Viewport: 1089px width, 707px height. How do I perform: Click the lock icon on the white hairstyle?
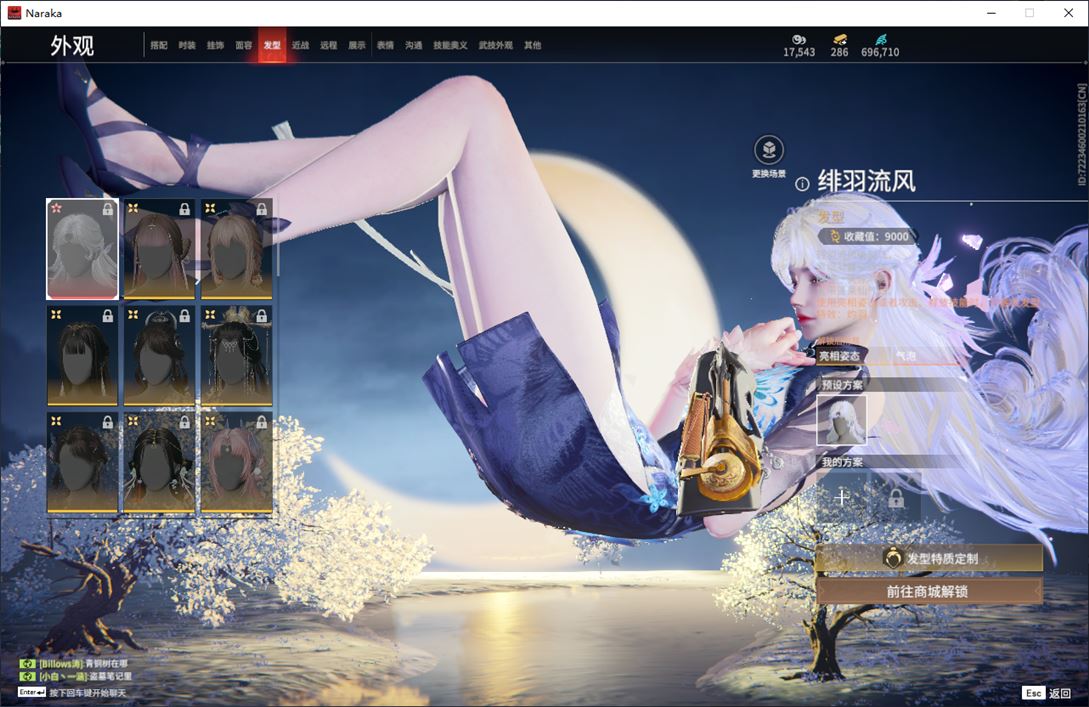108,209
